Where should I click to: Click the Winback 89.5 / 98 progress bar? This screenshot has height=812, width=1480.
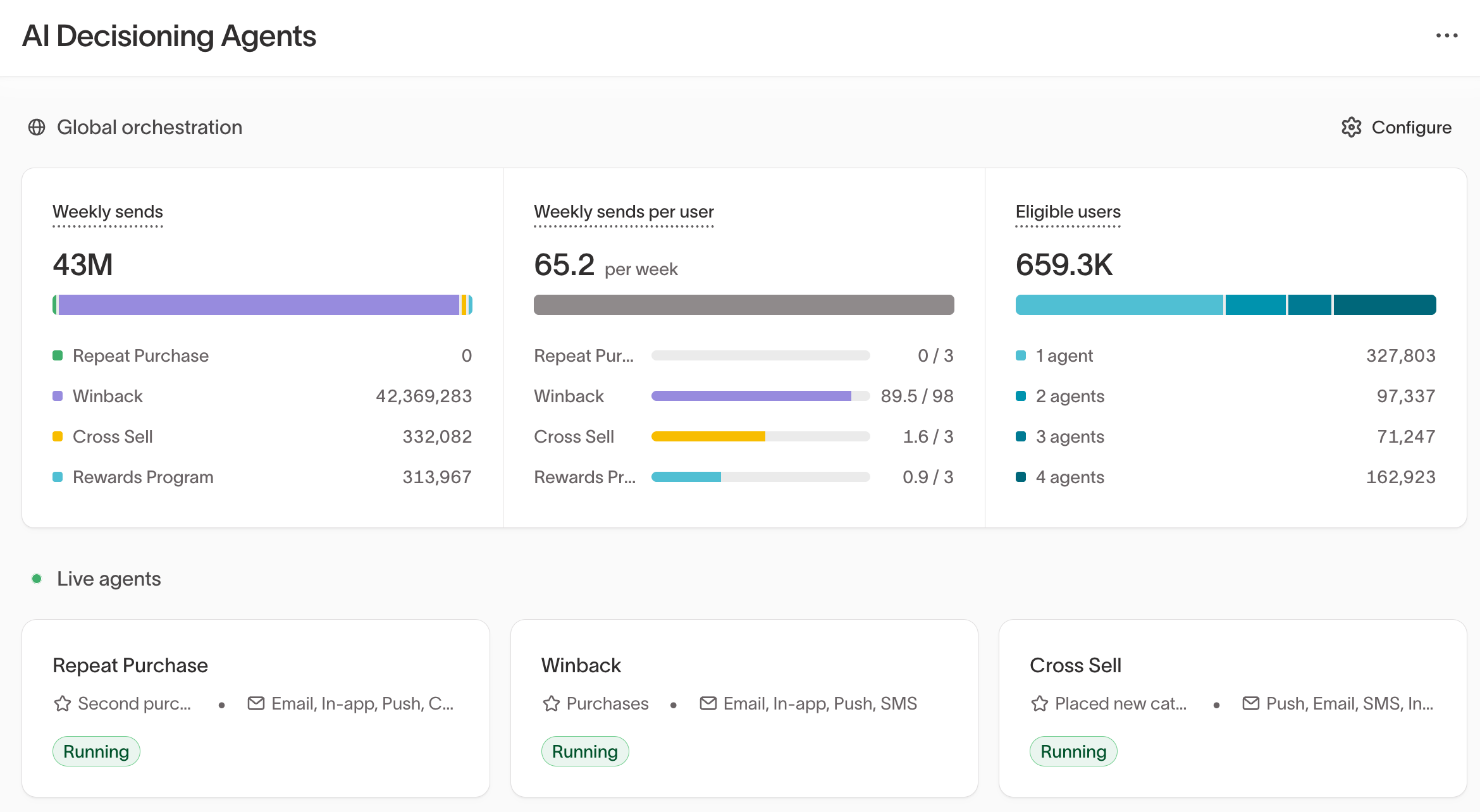point(760,396)
